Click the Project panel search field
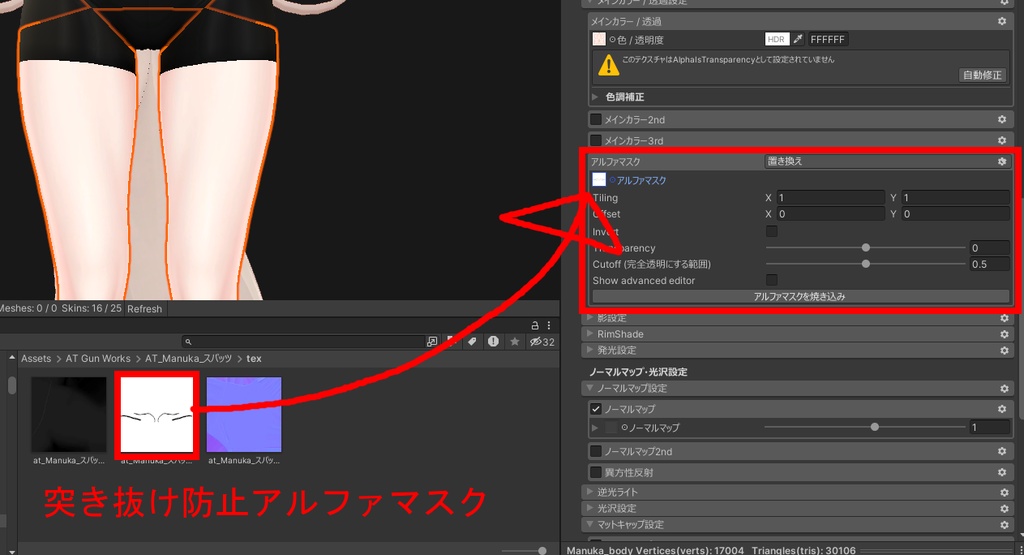 pos(304,341)
